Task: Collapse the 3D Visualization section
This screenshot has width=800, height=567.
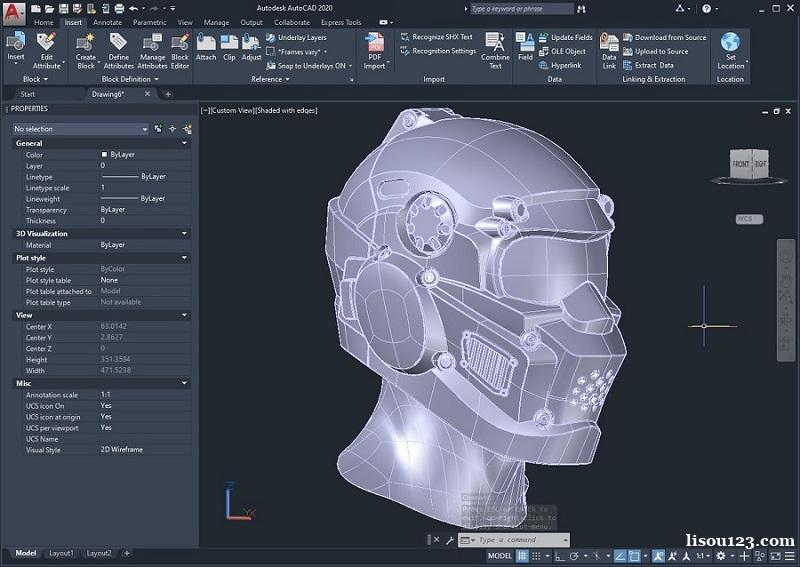Action: (184, 234)
